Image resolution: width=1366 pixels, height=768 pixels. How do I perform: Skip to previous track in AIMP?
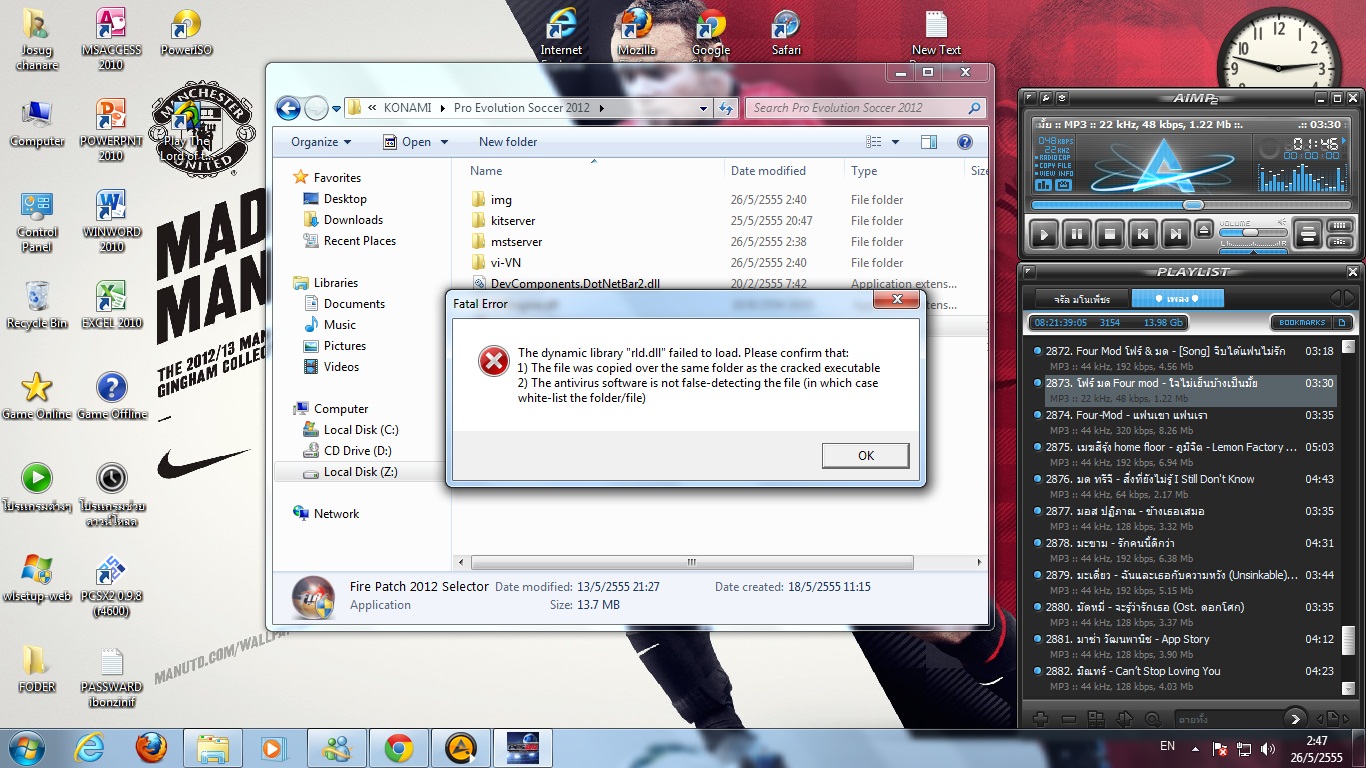pos(1142,236)
